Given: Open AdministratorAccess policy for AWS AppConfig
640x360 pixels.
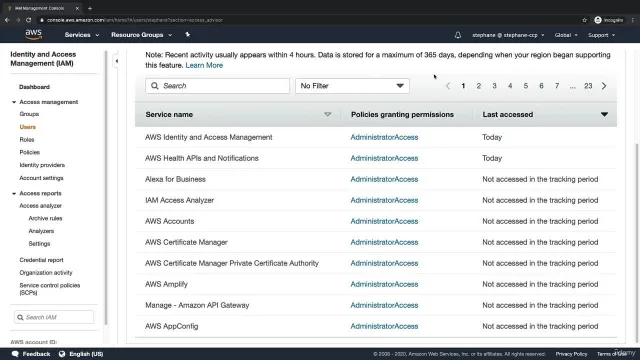Looking at the screenshot, I should pos(384,326).
